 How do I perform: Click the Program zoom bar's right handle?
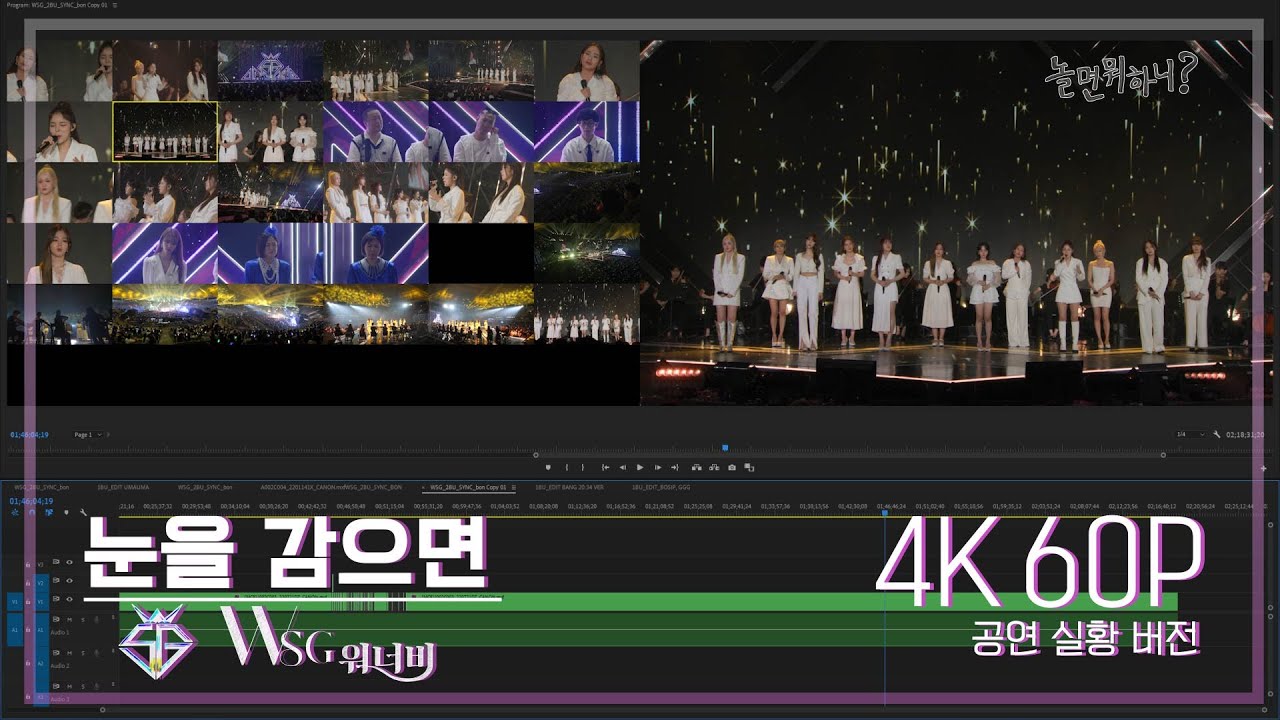tap(1163, 455)
